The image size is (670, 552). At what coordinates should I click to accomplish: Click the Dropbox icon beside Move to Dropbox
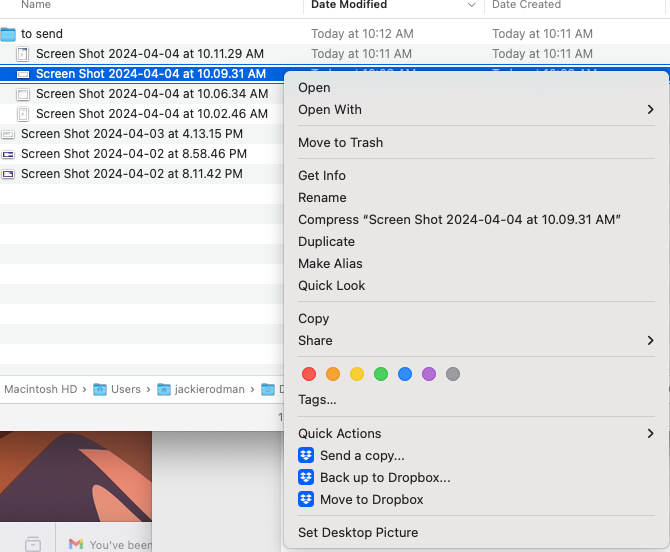(x=306, y=500)
